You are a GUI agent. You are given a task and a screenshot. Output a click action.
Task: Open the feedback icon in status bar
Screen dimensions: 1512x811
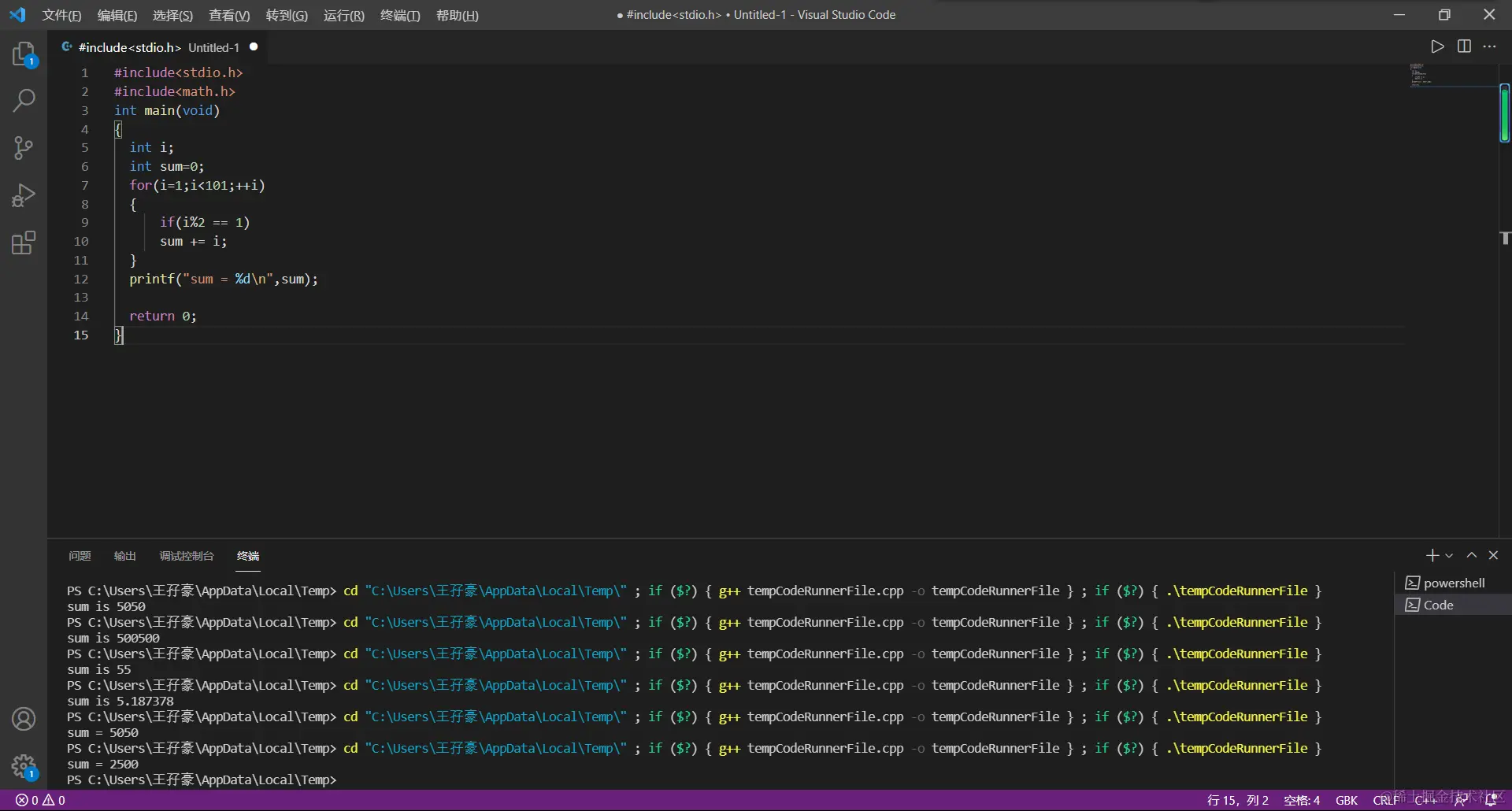(x=1461, y=800)
